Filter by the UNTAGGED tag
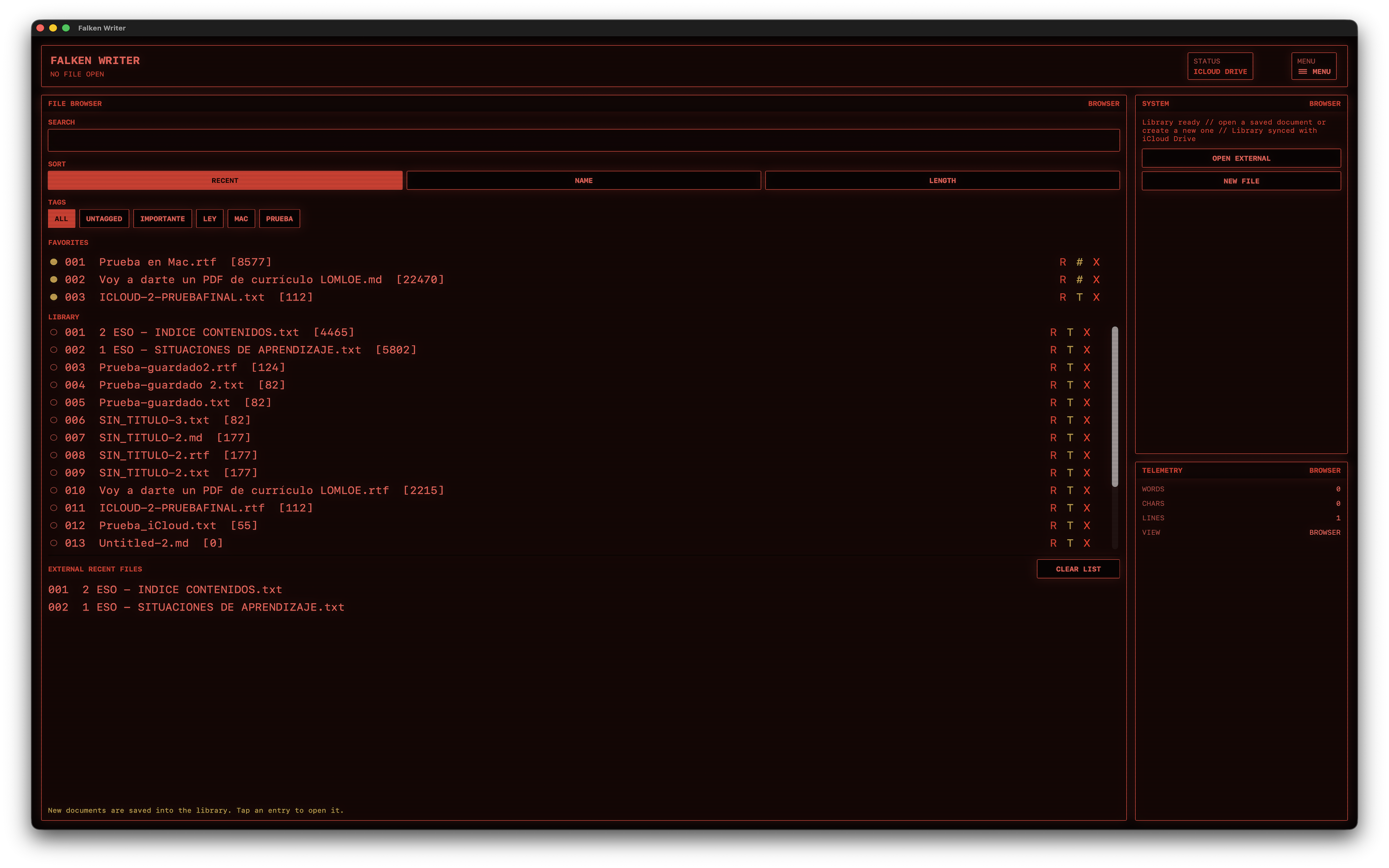The image size is (1389, 868). [104, 219]
